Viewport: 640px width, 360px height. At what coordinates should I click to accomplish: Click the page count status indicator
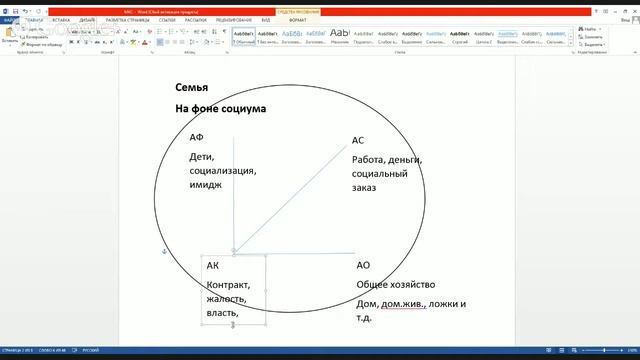(x=17, y=350)
